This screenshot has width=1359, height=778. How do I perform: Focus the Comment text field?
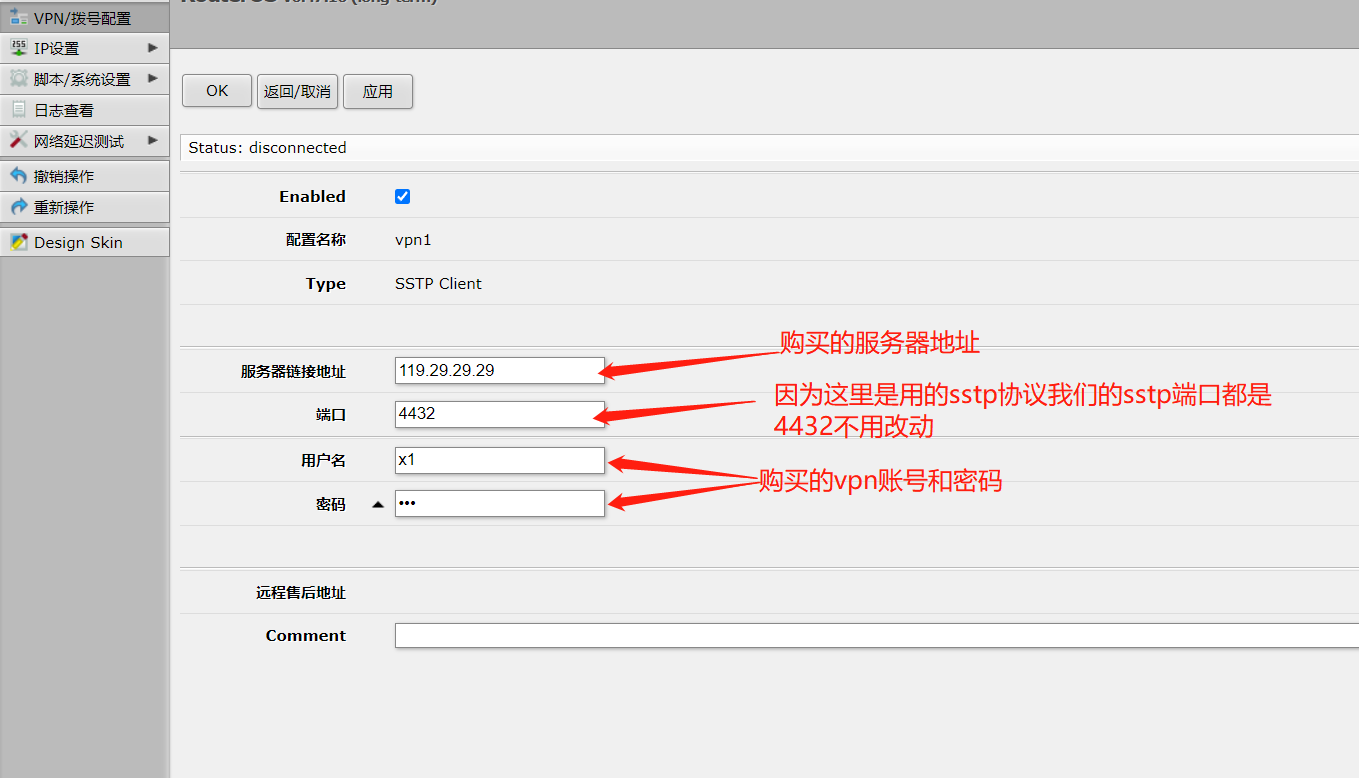[877, 635]
